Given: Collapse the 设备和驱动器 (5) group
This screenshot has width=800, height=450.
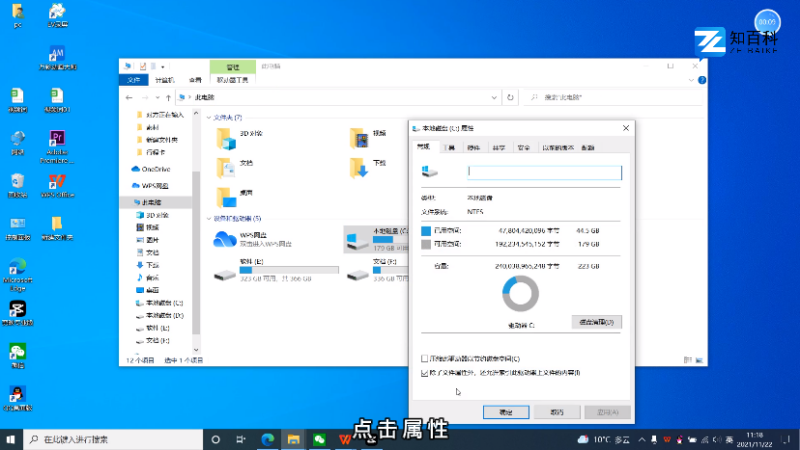Looking at the screenshot, I should (x=209, y=218).
